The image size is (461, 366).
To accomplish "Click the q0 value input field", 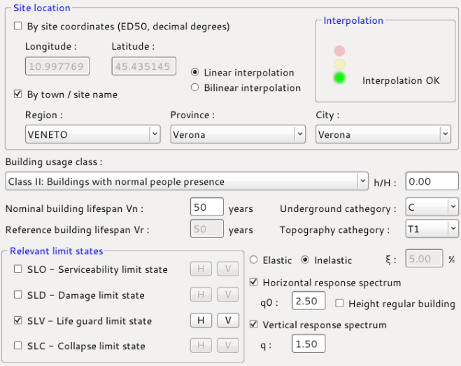I will [x=309, y=301].
